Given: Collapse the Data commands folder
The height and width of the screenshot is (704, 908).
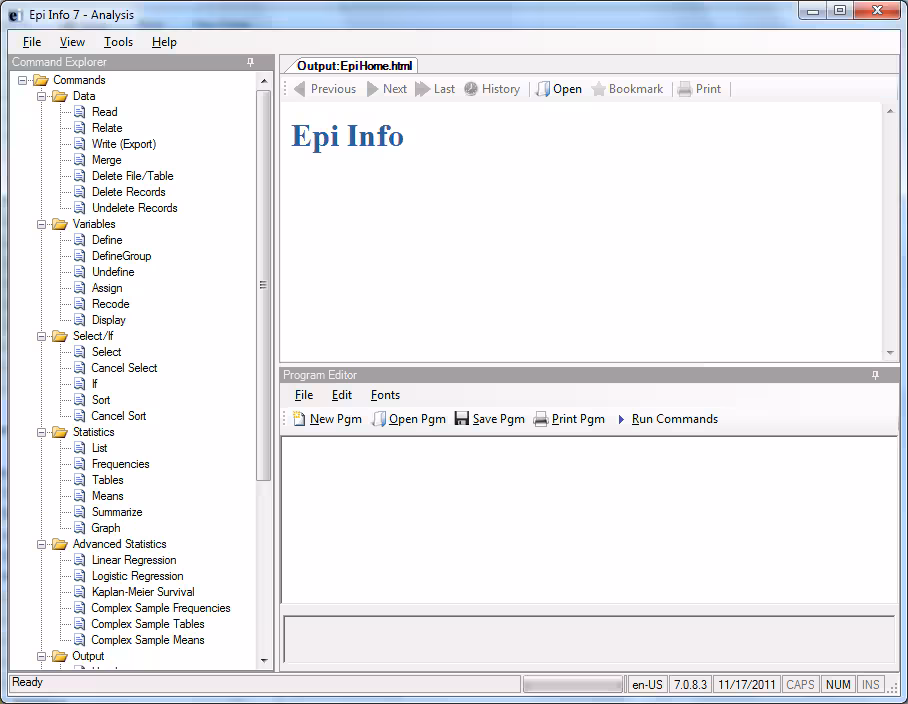Looking at the screenshot, I should coord(42,96).
